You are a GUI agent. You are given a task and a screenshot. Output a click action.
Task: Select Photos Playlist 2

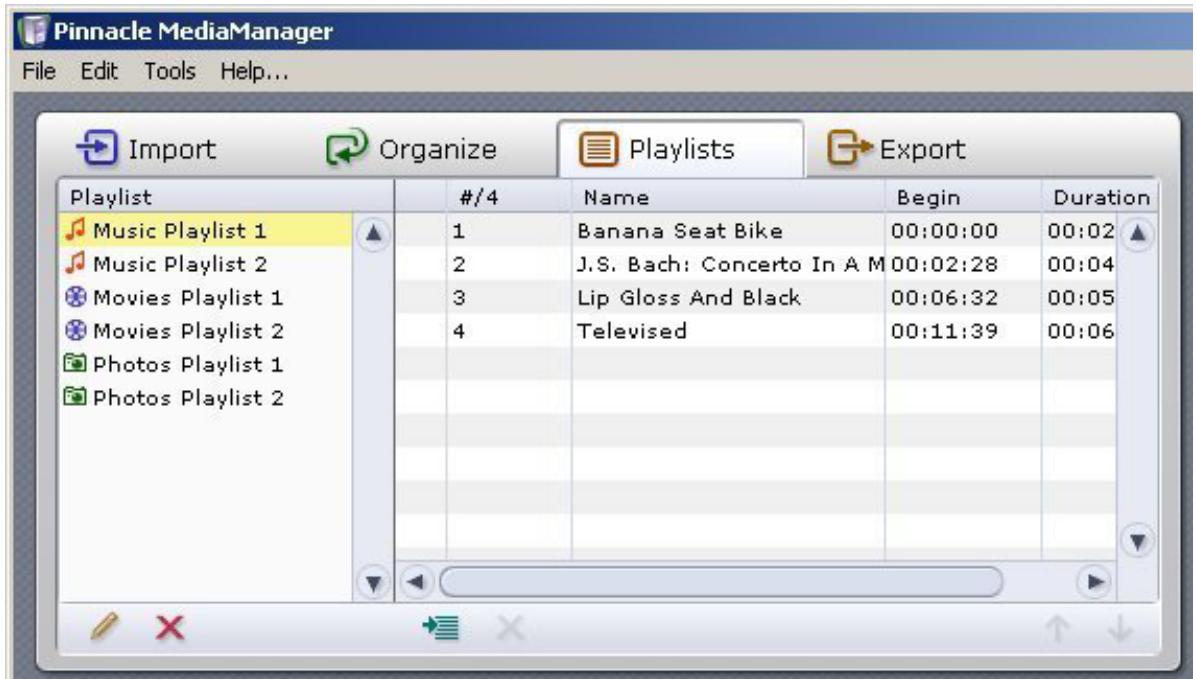205,397
